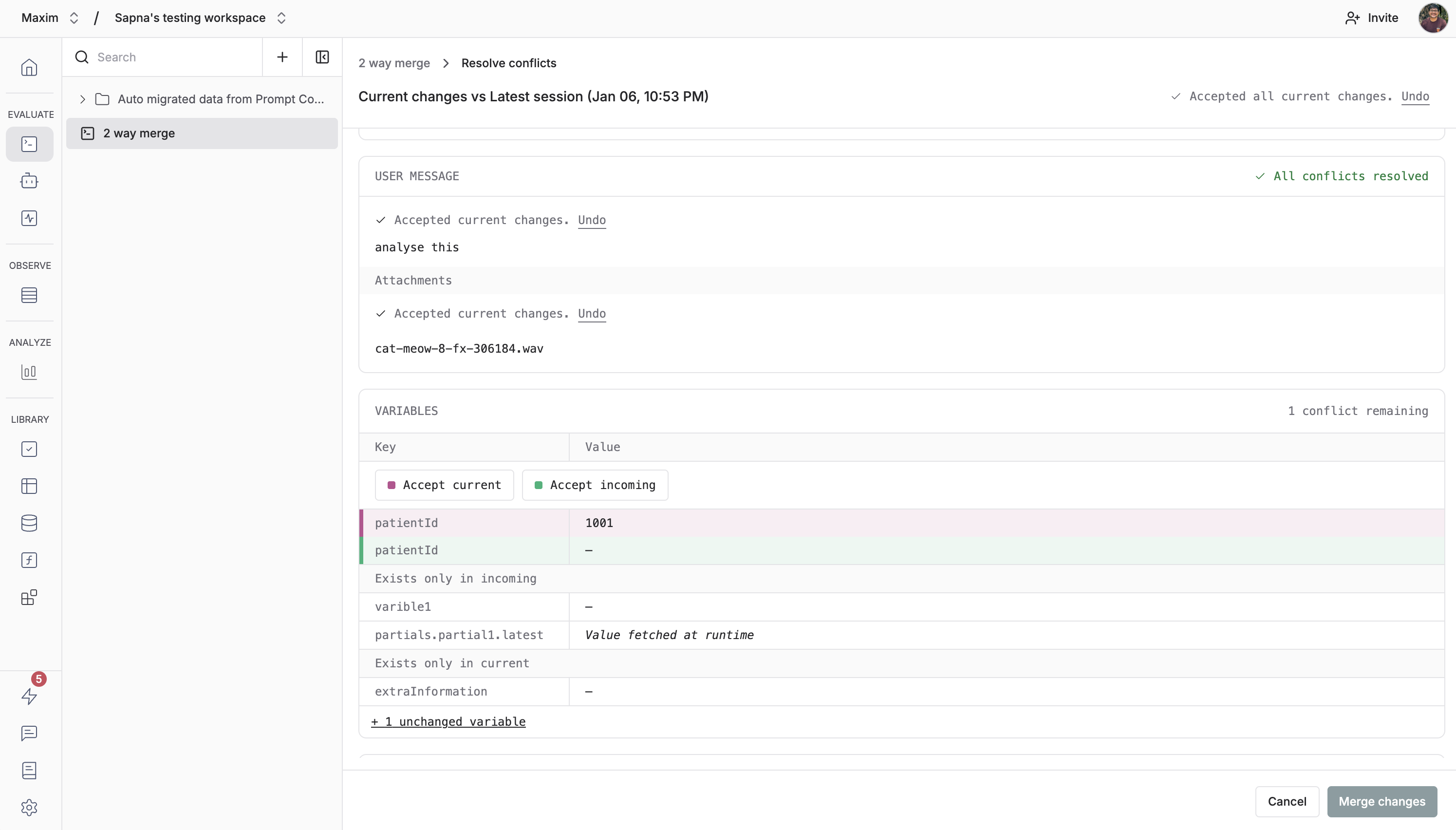Open the Datasets cylinder icon in Library
1456x830 pixels.
tap(29, 523)
